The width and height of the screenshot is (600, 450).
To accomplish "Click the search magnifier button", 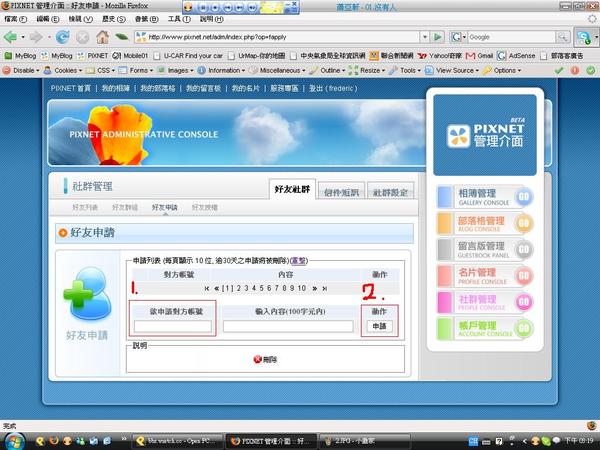I will 562,37.
